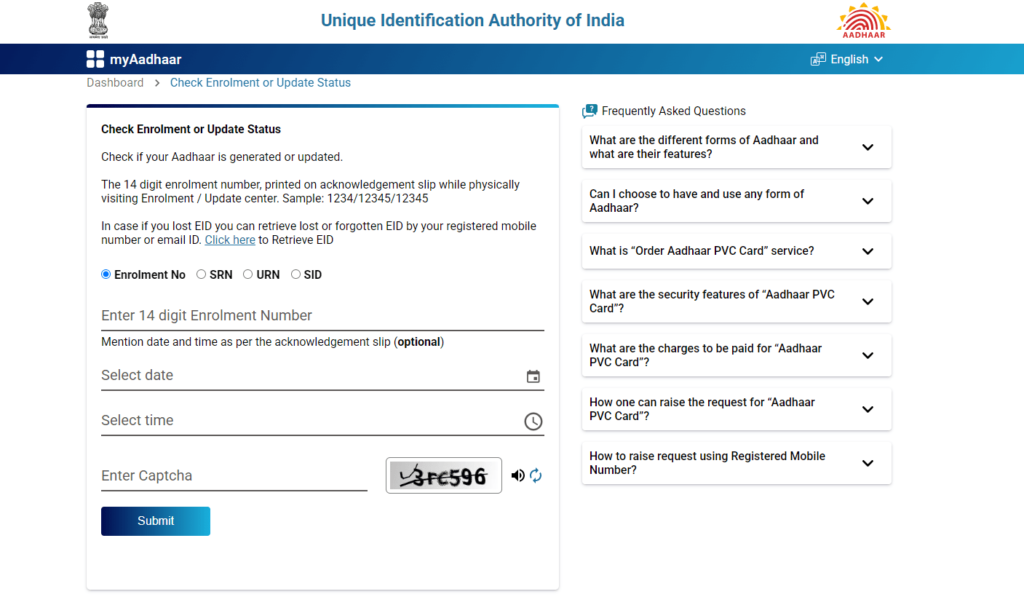The width and height of the screenshot is (1024, 613).
Task: Click the 'Frequently Asked Questions' heading text
Action: tap(673, 111)
